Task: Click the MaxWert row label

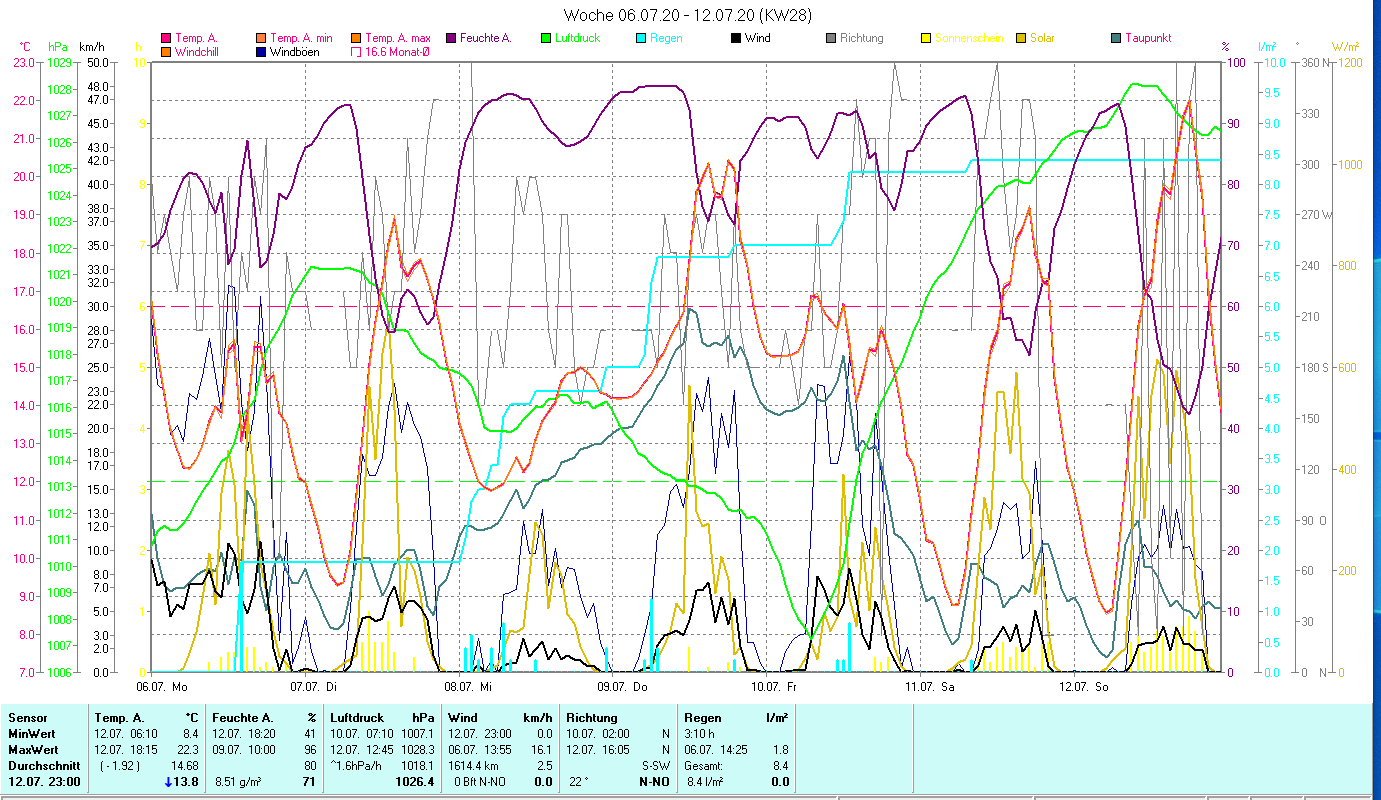Action: pos(33,750)
